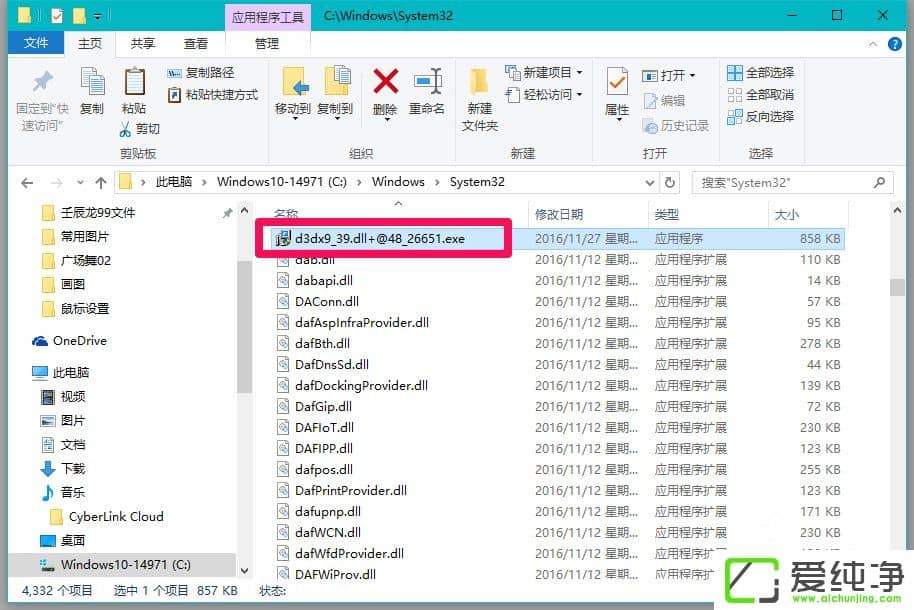The image size is (914, 610).
Task: Click 全部取消 (Select none)
Action: pyautogui.click(x=761, y=95)
